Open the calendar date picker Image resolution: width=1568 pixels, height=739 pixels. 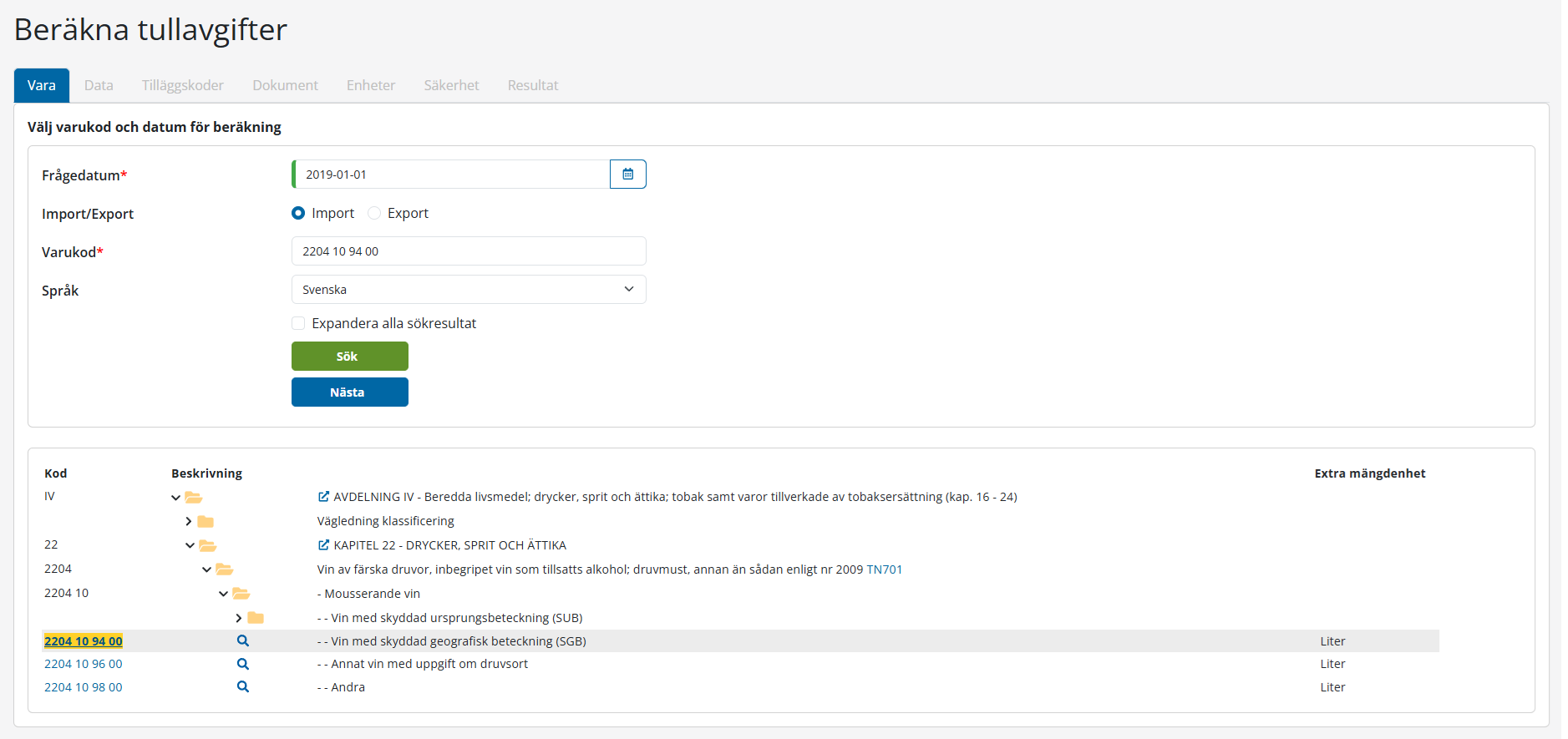coord(627,175)
